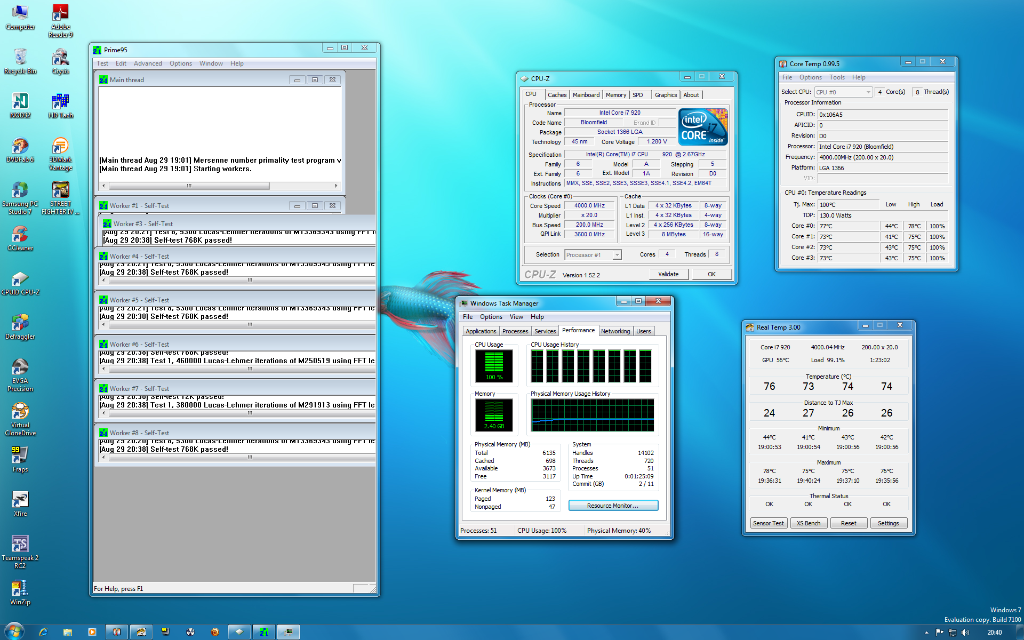Open the Computer desktop icon
This screenshot has height=640, width=1024.
(20, 18)
